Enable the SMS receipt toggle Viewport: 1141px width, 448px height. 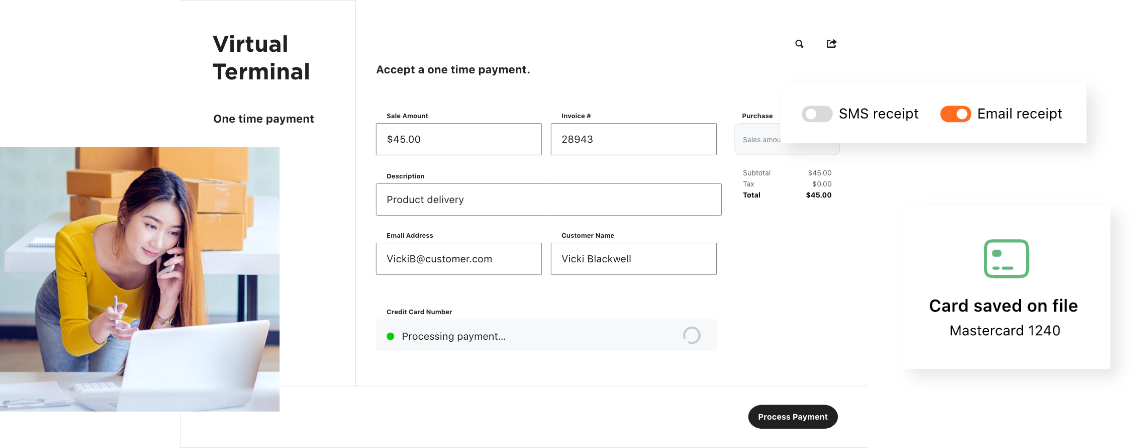[817, 114]
